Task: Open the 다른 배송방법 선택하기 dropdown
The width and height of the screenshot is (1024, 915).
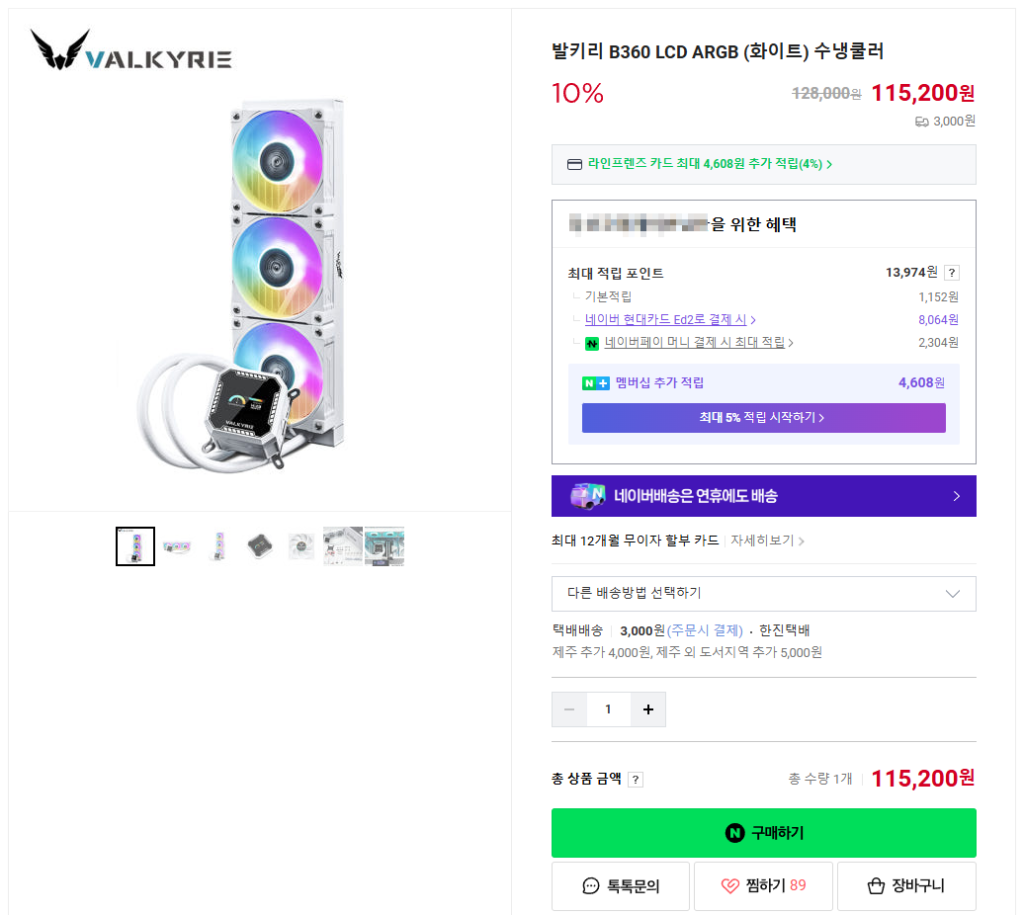Action: 763,593
